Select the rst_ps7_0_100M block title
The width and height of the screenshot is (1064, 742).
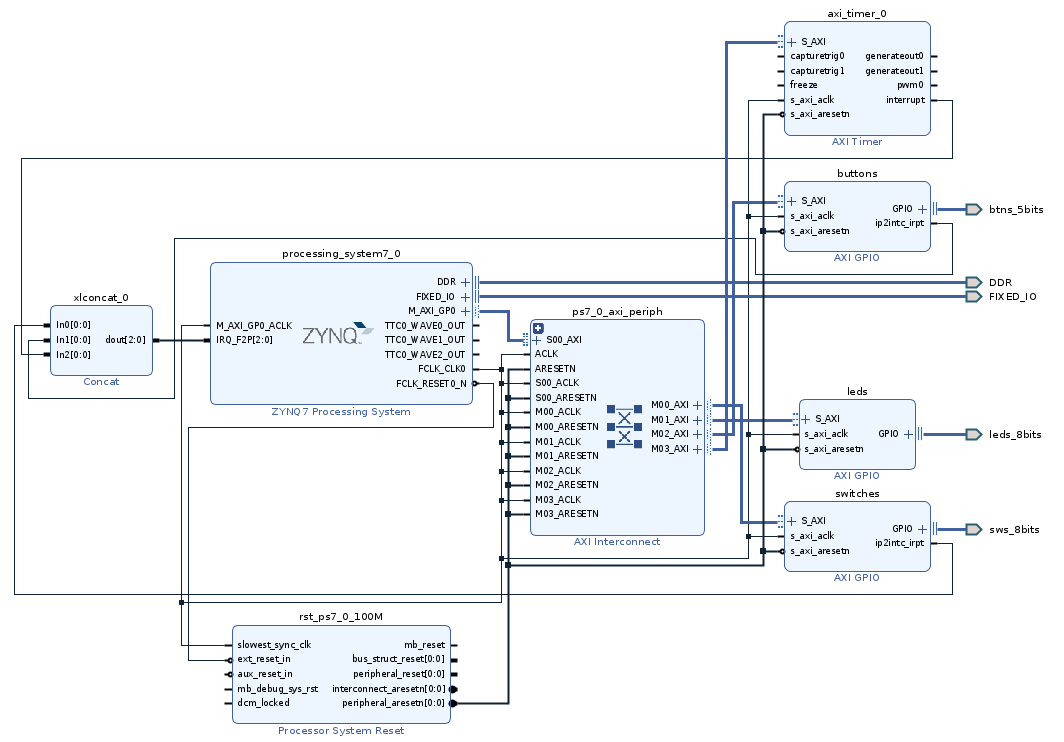click(341, 616)
